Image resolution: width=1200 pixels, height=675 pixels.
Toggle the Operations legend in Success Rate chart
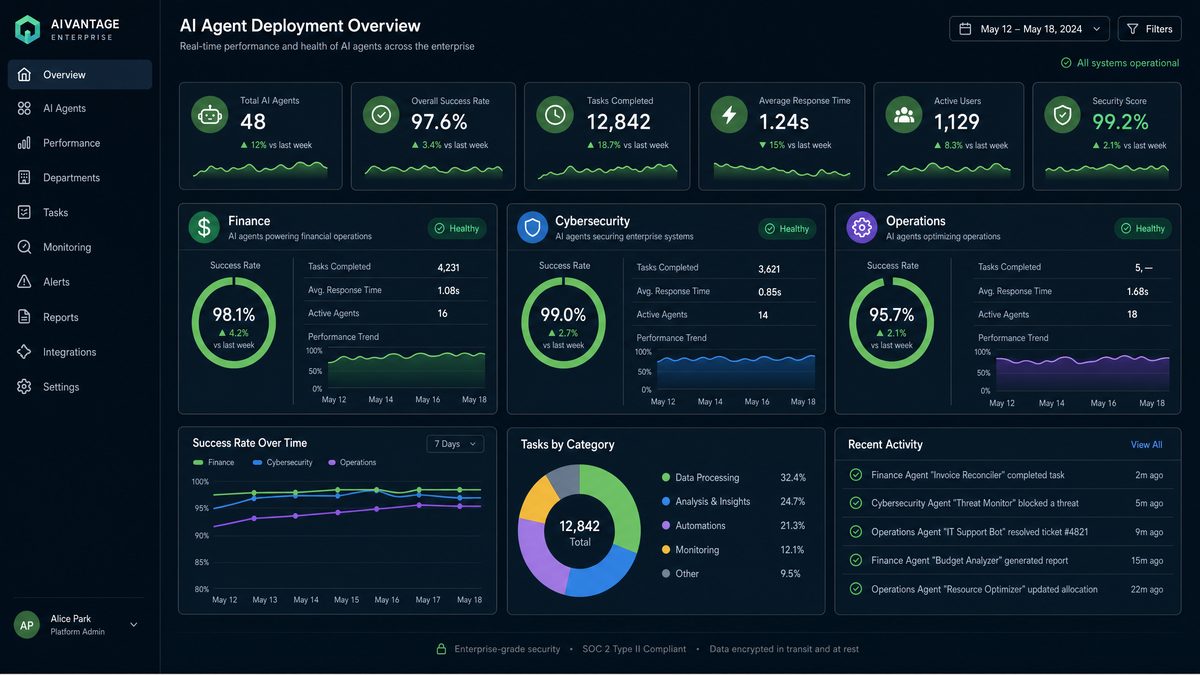point(351,462)
